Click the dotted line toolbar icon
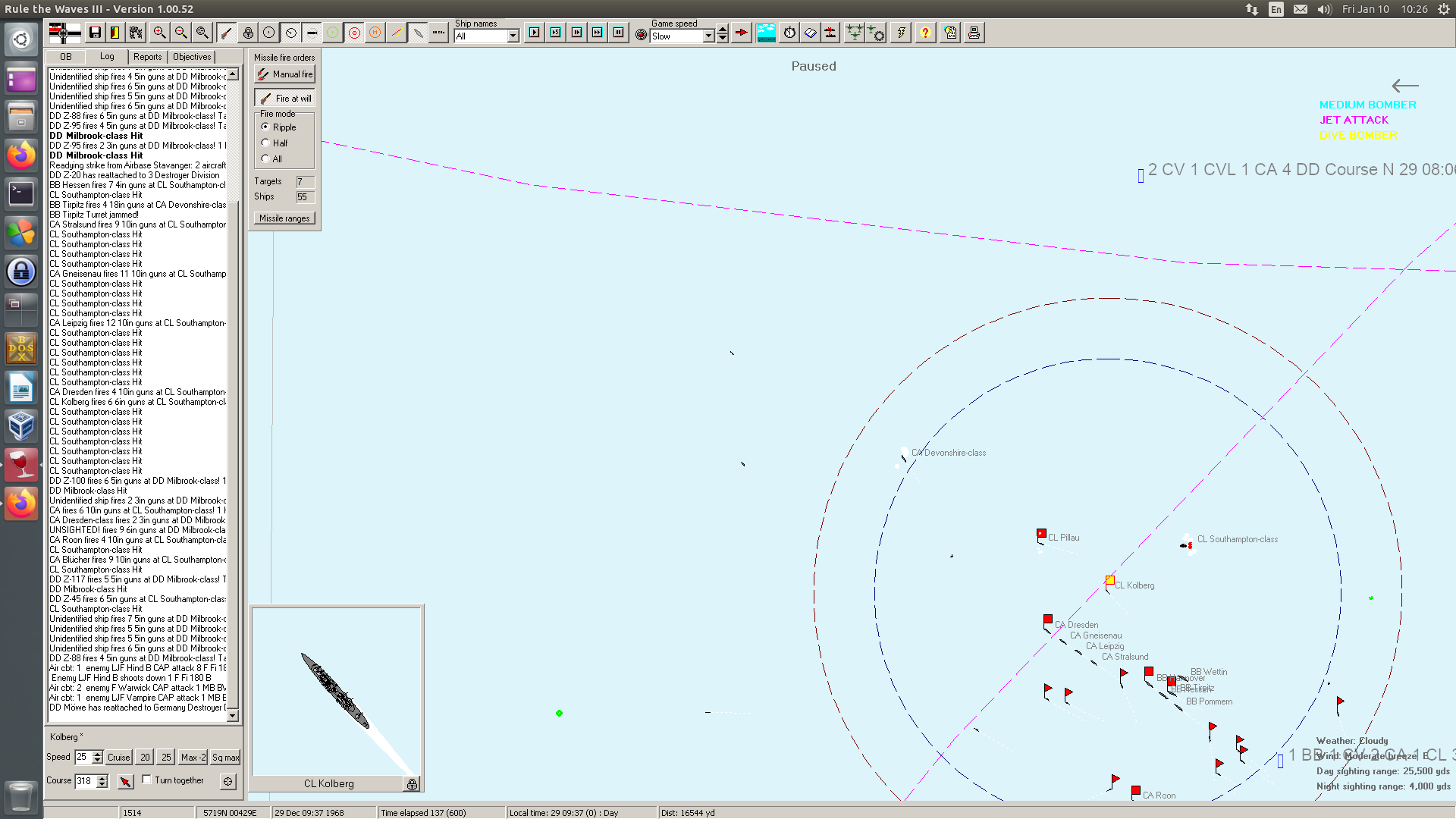 pos(438,33)
